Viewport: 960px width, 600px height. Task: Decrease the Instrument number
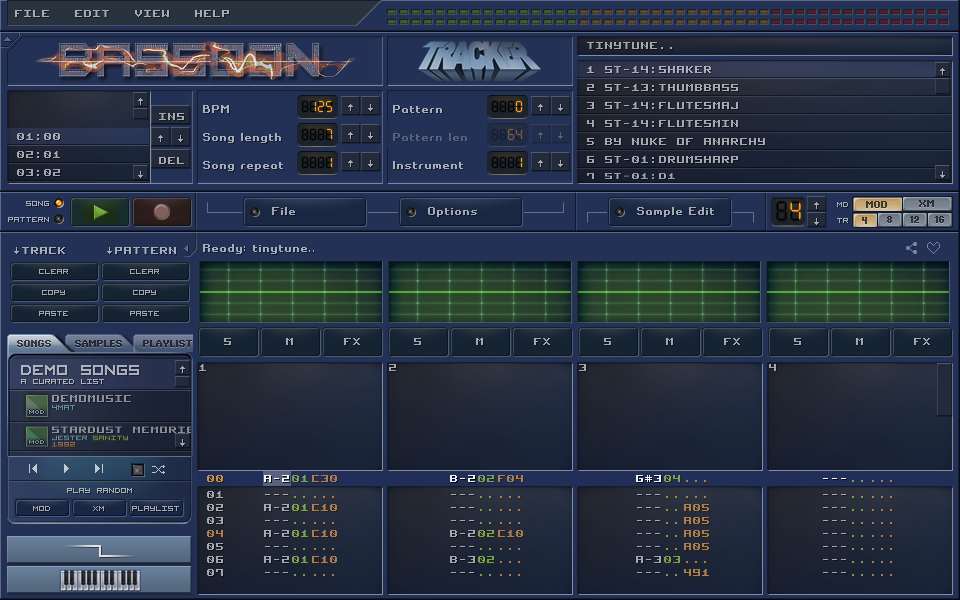click(x=560, y=163)
